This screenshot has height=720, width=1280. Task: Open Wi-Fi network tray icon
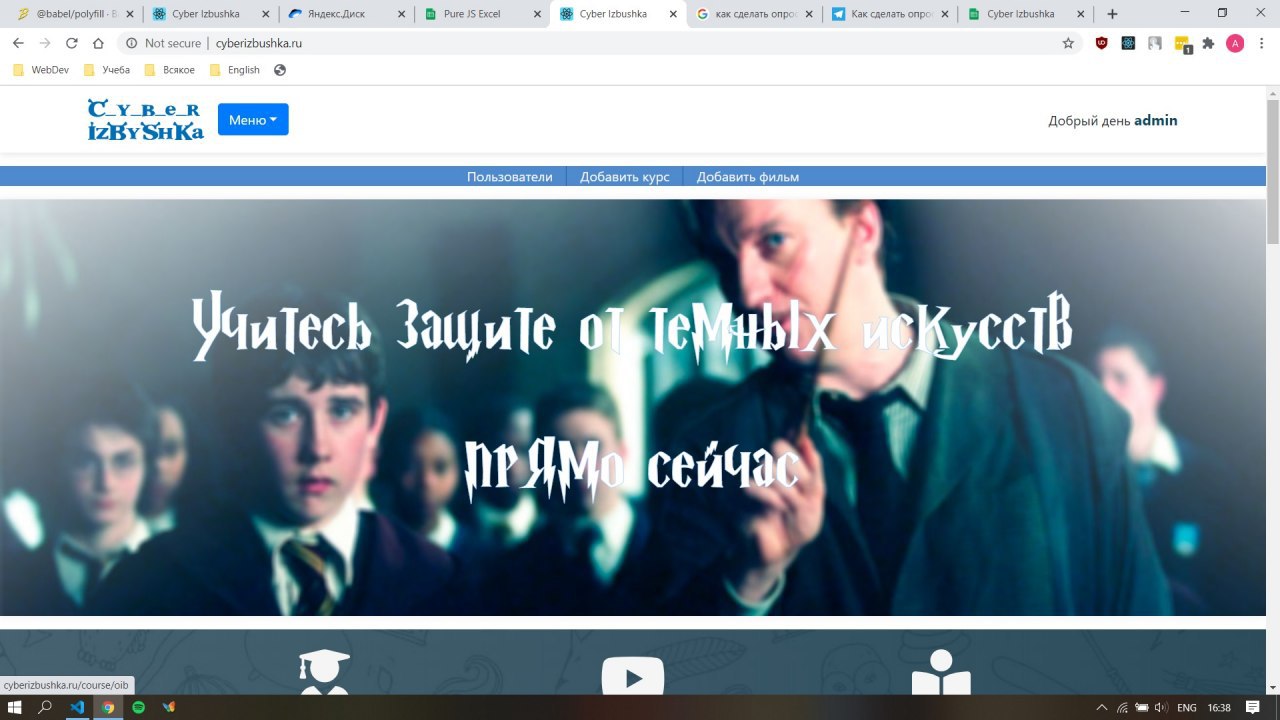tap(1123, 707)
